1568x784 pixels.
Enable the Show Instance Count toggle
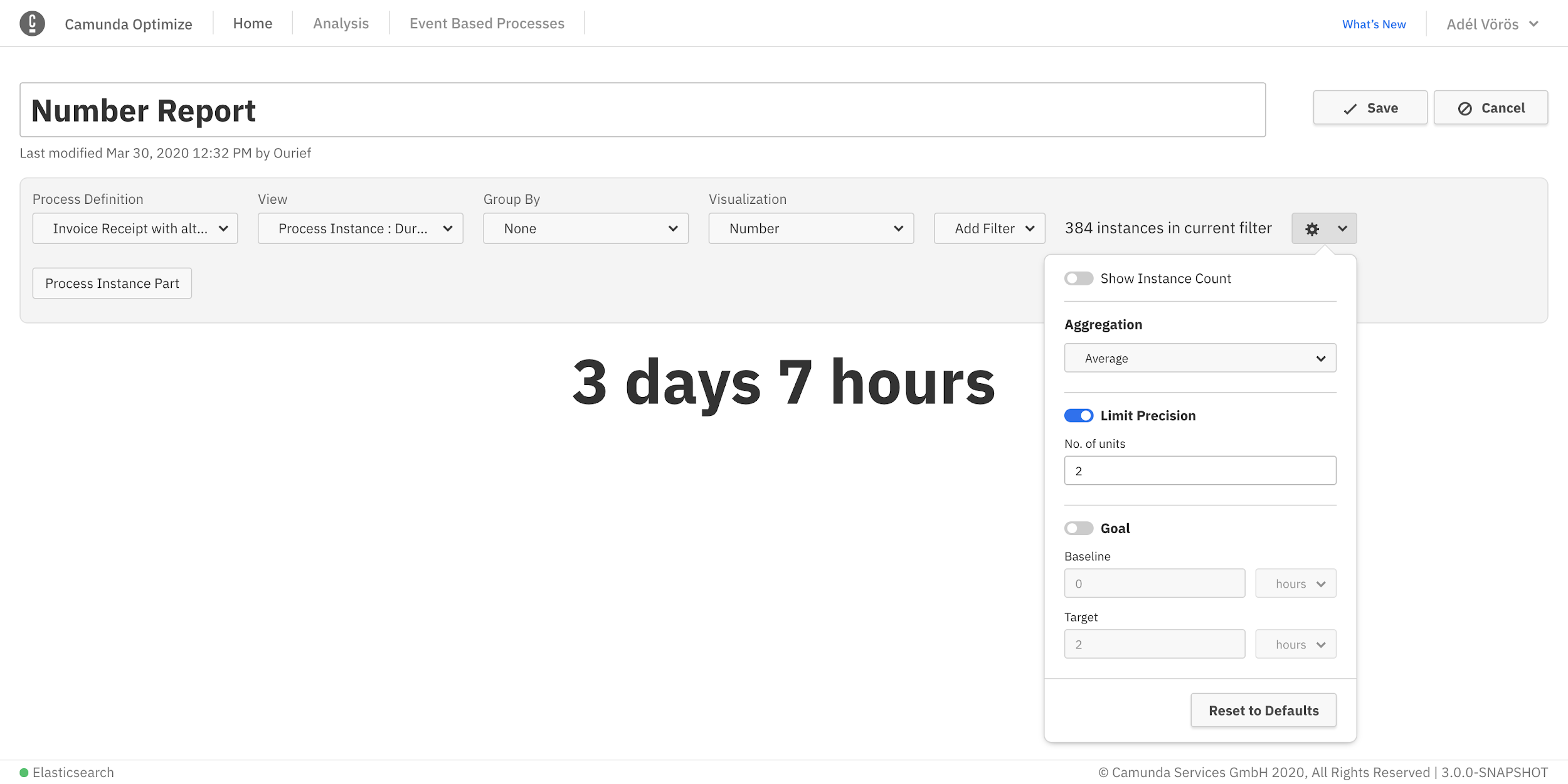(1078, 278)
